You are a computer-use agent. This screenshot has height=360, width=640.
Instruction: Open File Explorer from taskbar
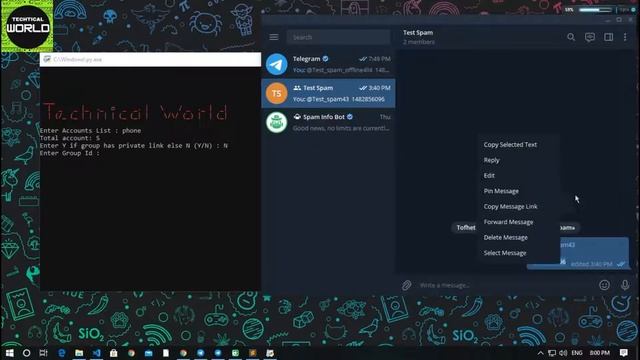79,353
